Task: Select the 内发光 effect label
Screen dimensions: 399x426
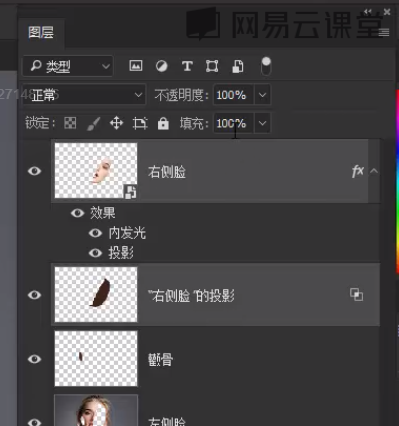Action: [x=127, y=233]
